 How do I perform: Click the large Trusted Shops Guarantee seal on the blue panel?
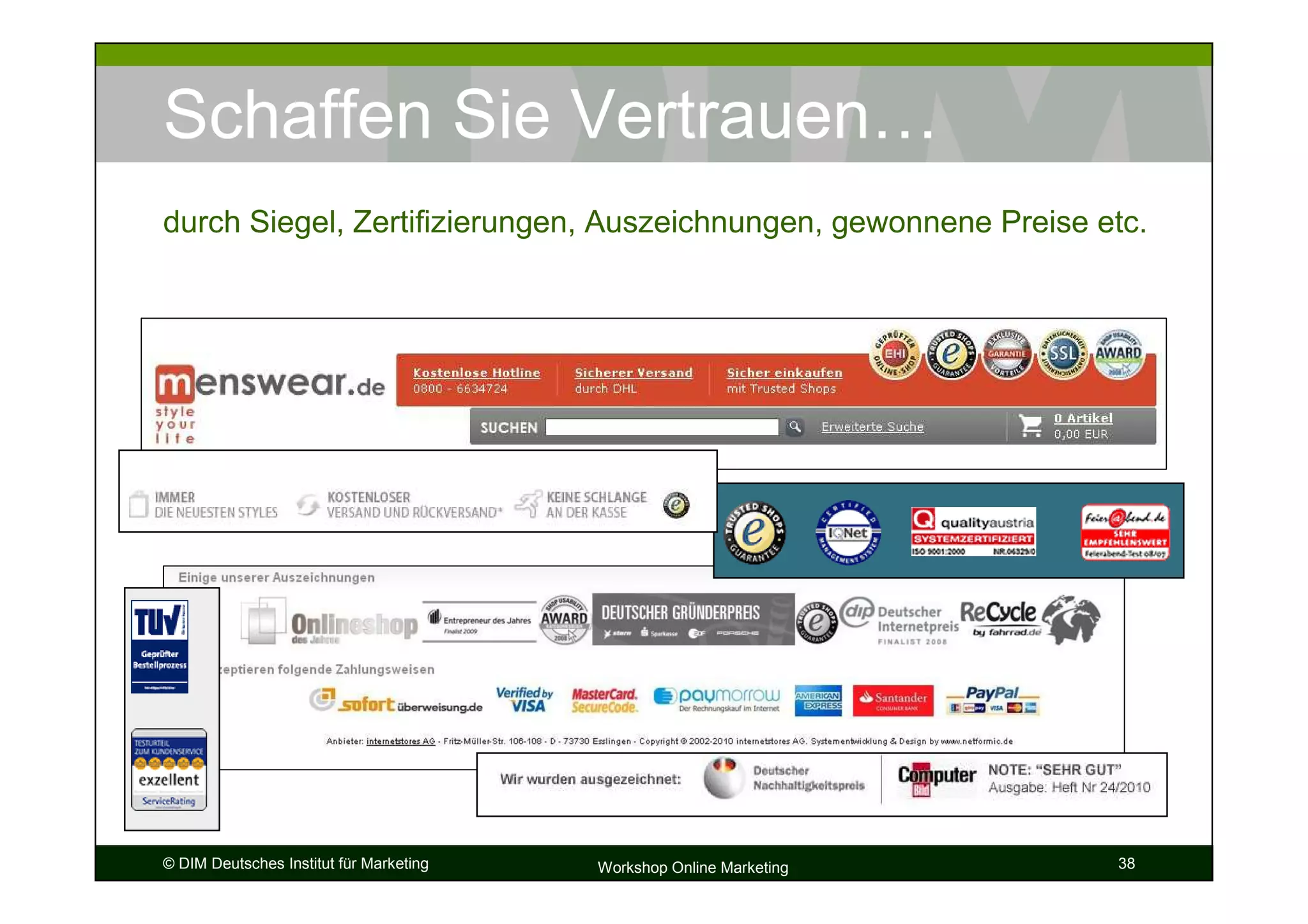754,533
